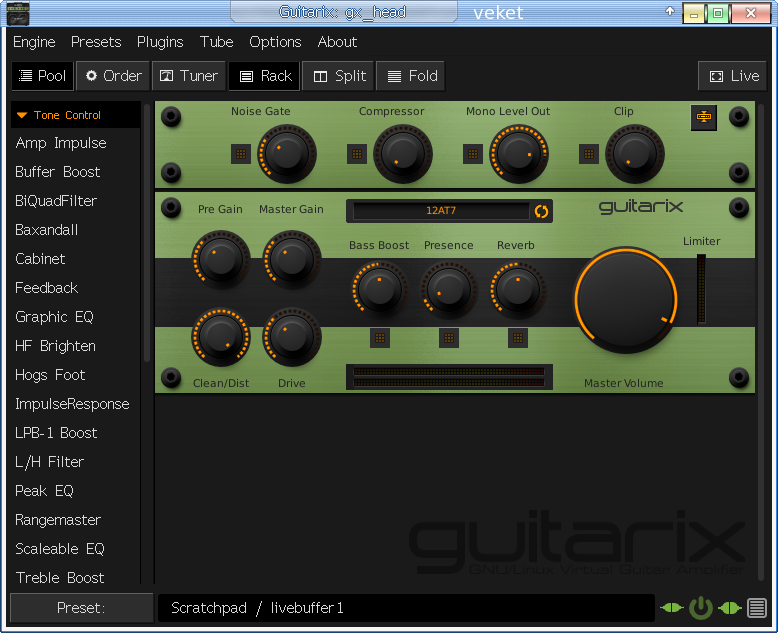This screenshot has height=633, width=778.
Task: Click the Clean/Dist knob
Action: [221, 337]
